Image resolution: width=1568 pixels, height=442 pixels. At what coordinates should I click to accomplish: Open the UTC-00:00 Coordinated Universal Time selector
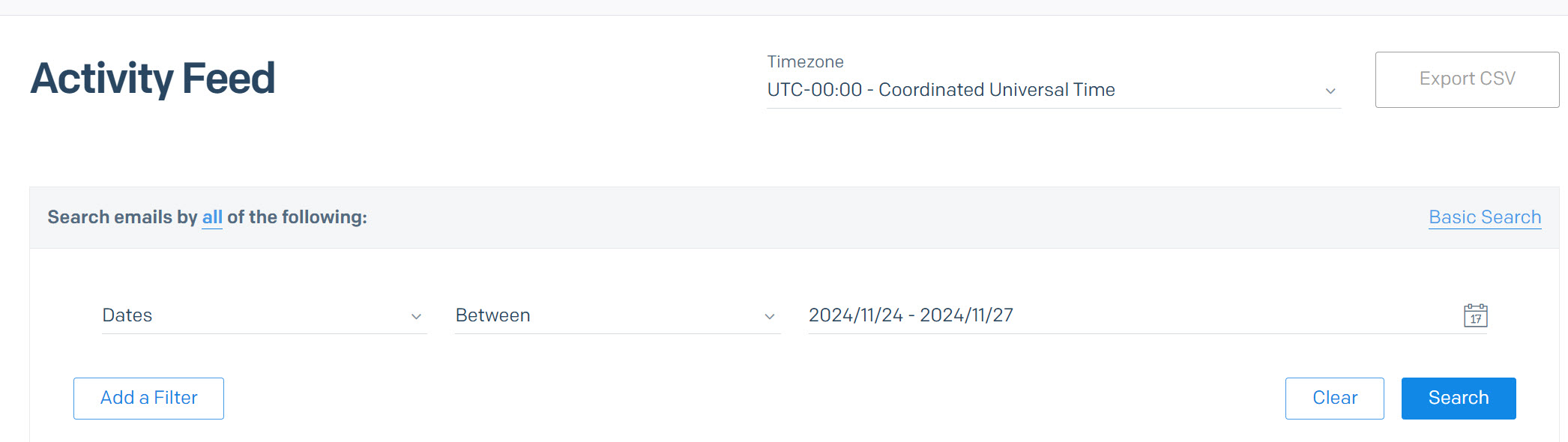[941, 90]
